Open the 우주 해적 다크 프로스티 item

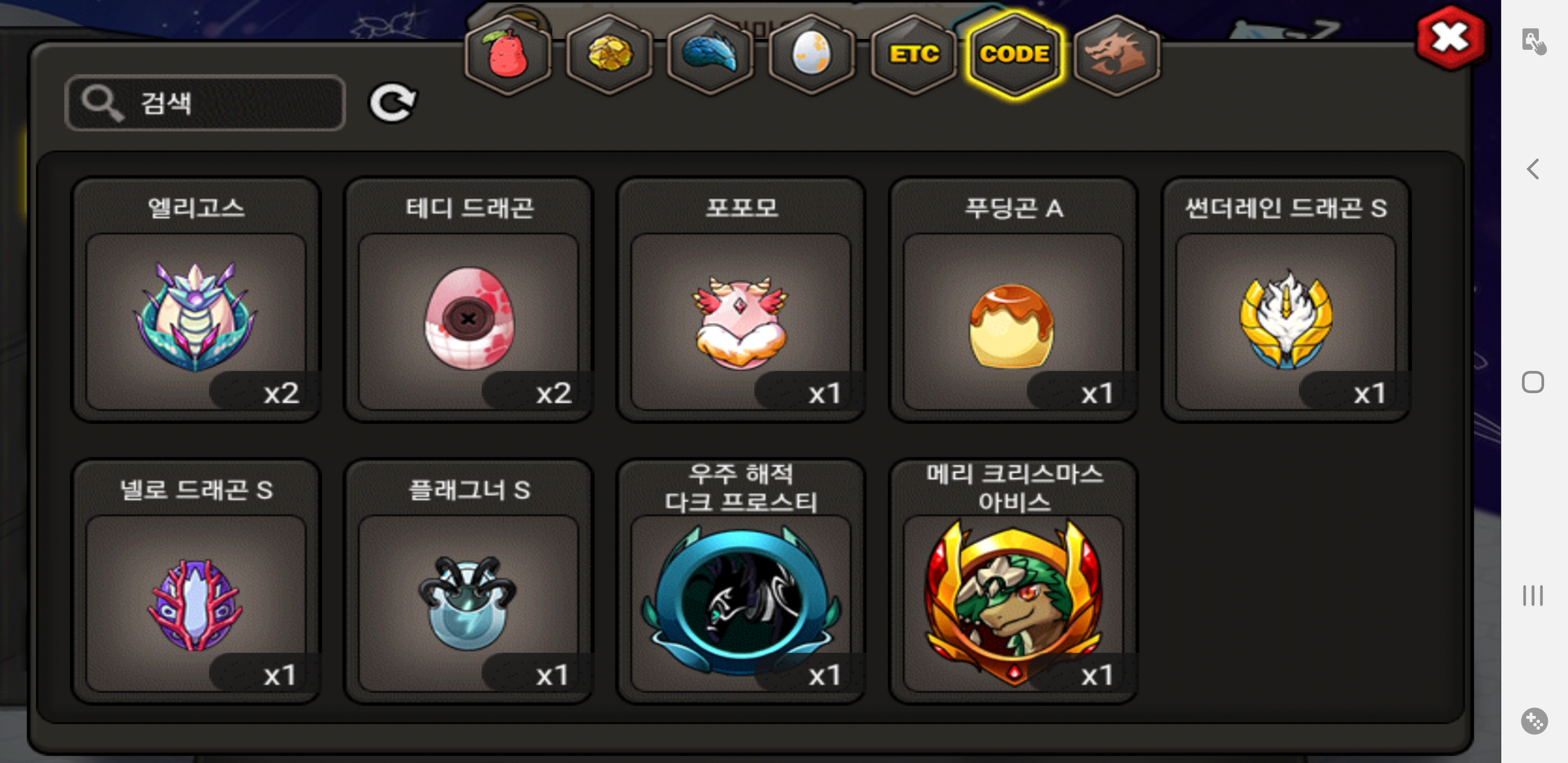(741, 582)
